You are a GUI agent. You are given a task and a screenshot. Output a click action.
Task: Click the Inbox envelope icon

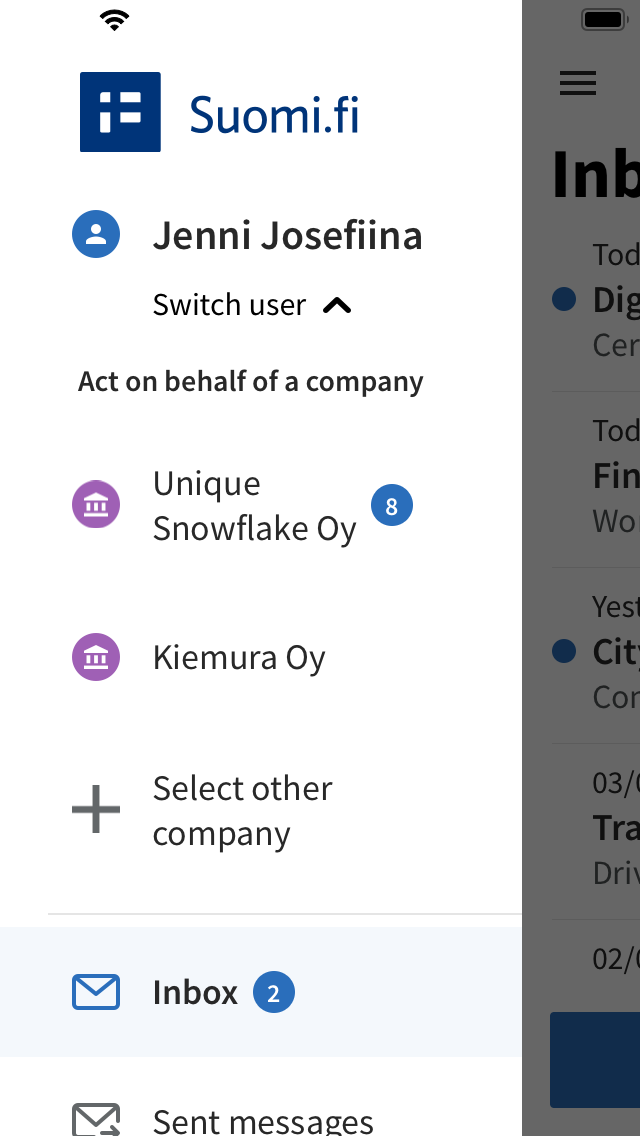(96, 992)
